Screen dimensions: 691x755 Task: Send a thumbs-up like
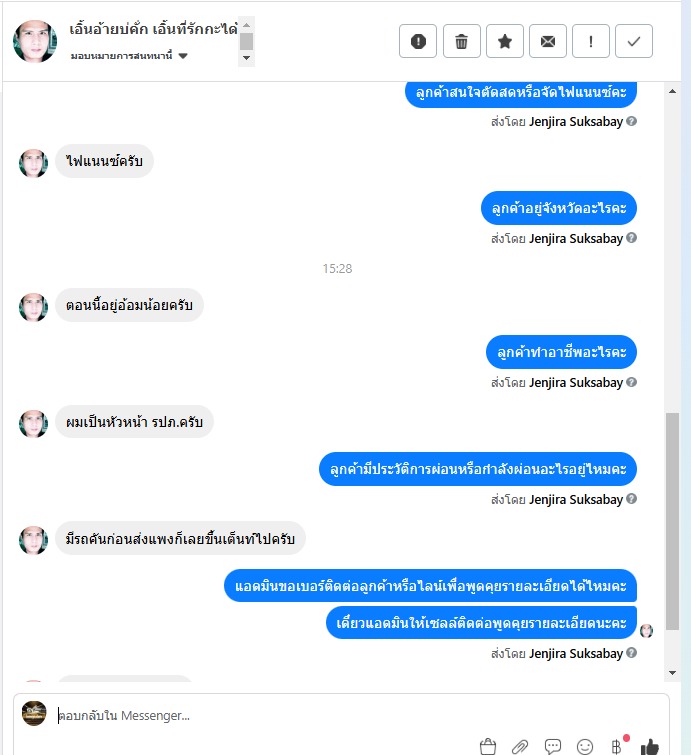[x=650, y=746]
